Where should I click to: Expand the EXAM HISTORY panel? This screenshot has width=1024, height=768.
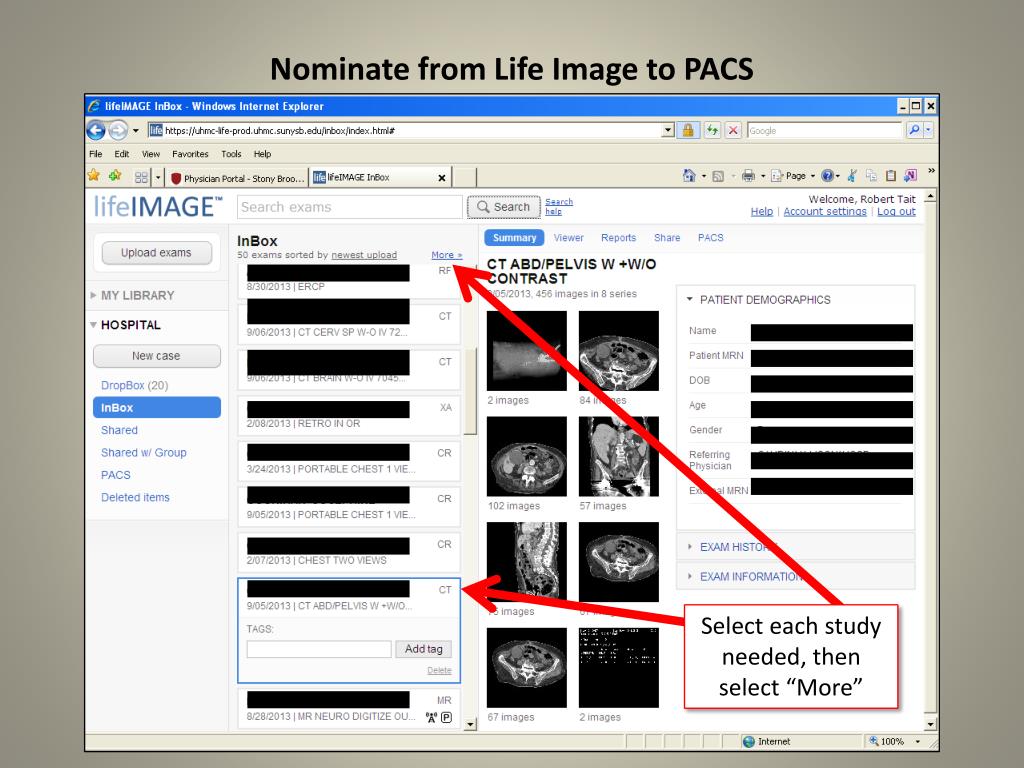point(689,547)
